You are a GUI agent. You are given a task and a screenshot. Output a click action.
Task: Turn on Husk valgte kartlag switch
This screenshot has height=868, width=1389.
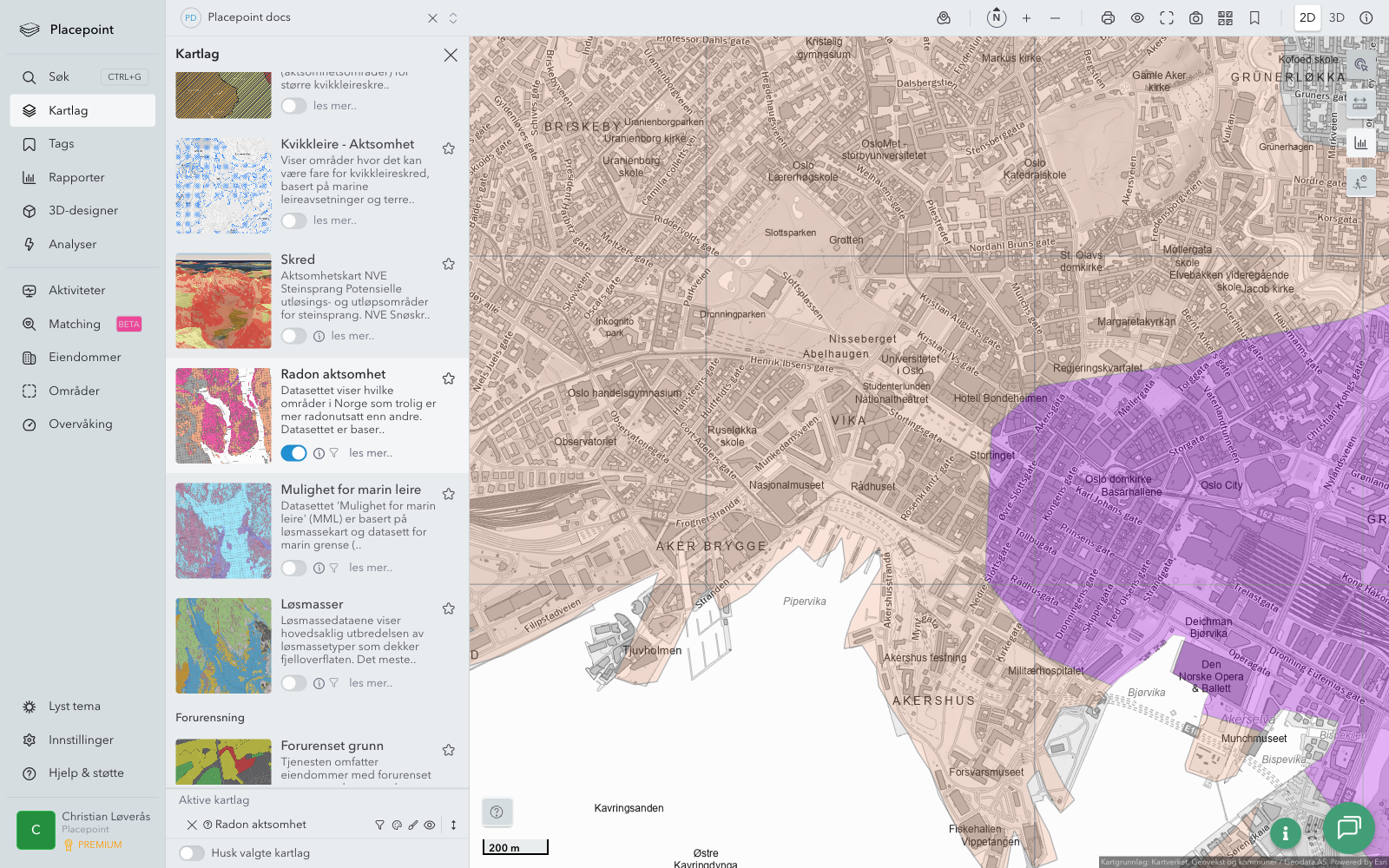[192, 853]
